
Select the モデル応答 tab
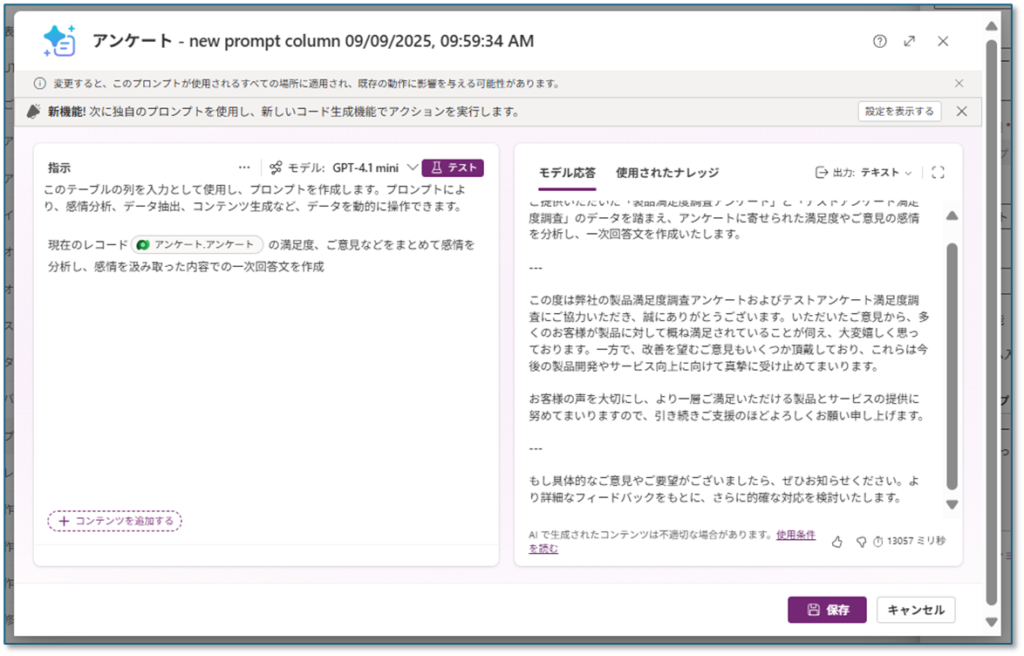tap(567, 172)
